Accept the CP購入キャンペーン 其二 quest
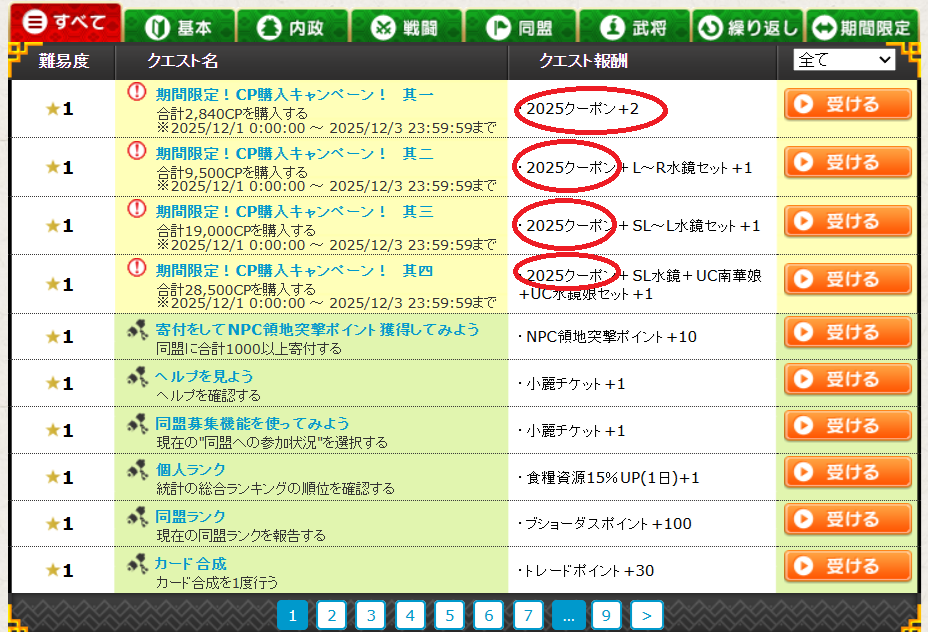The height and width of the screenshot is (632, 928). (847, 163)
